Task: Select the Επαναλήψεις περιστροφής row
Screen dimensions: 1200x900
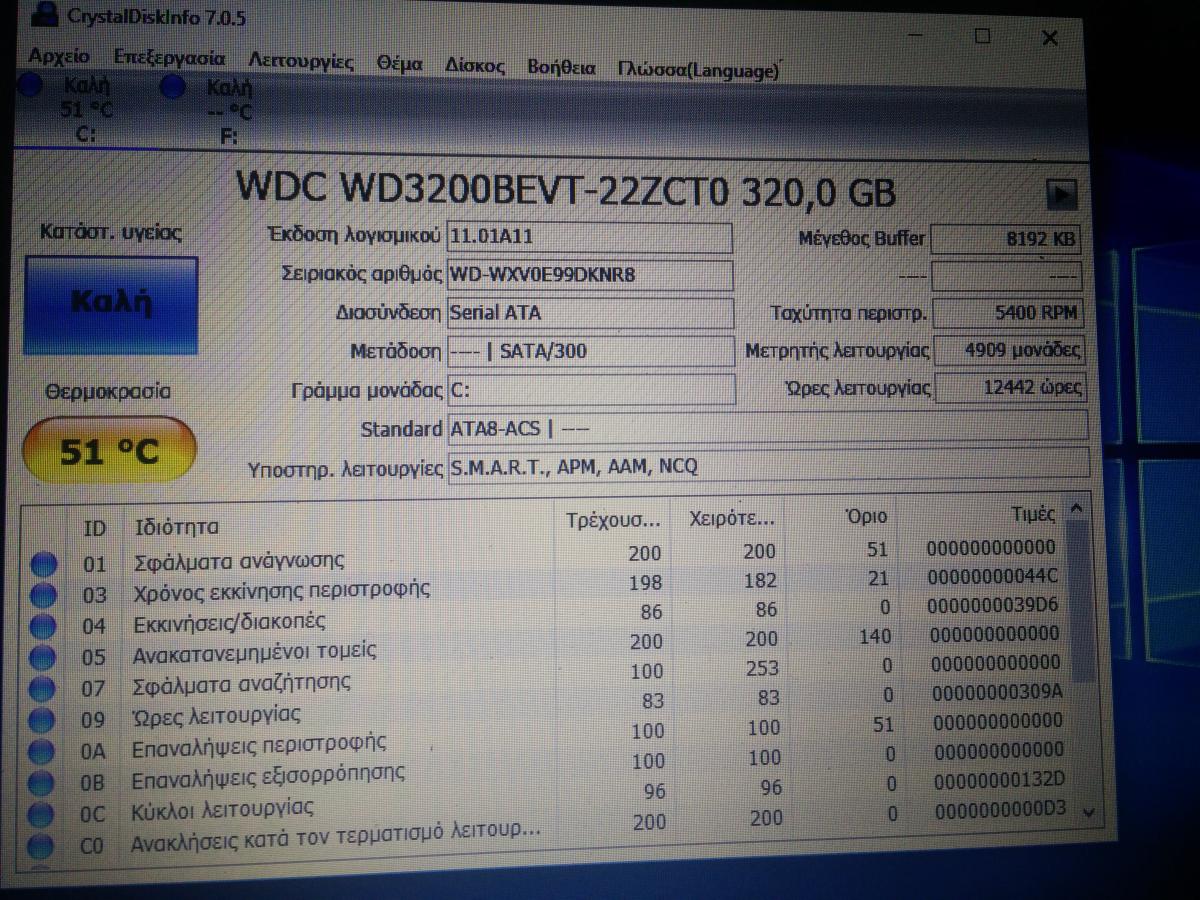Action: (545, 737)
